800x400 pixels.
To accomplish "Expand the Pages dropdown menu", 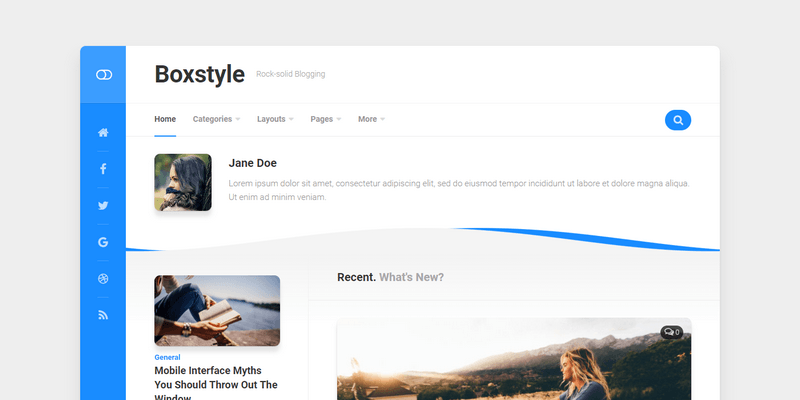I will [x=325, y=119].
